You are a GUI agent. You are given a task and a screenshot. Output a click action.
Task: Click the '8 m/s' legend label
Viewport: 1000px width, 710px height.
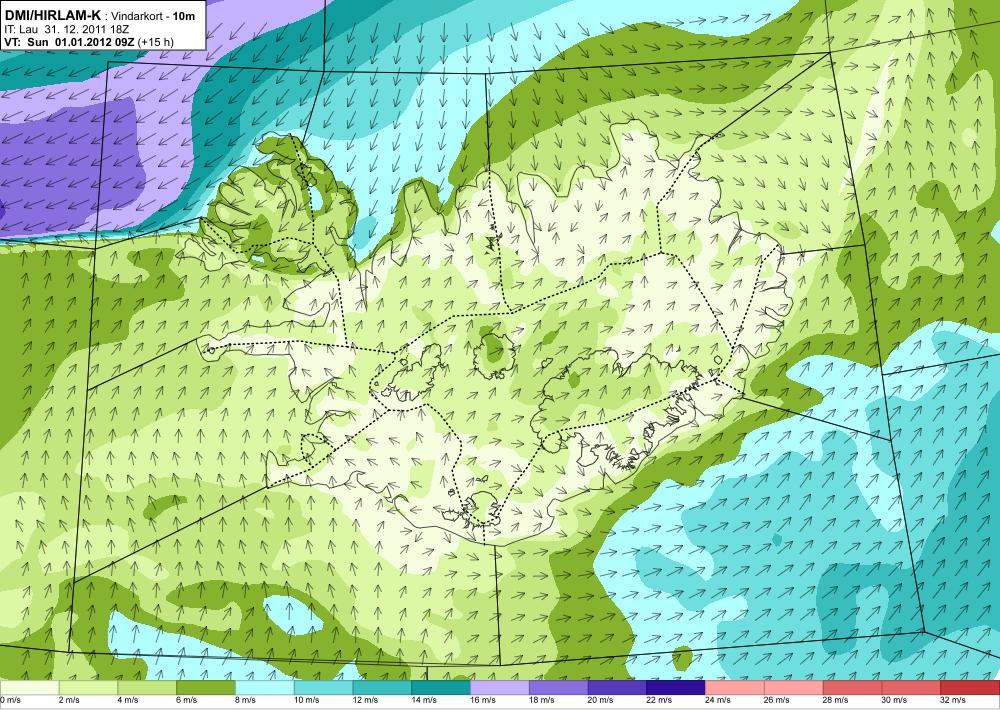[x=246, y=700]
